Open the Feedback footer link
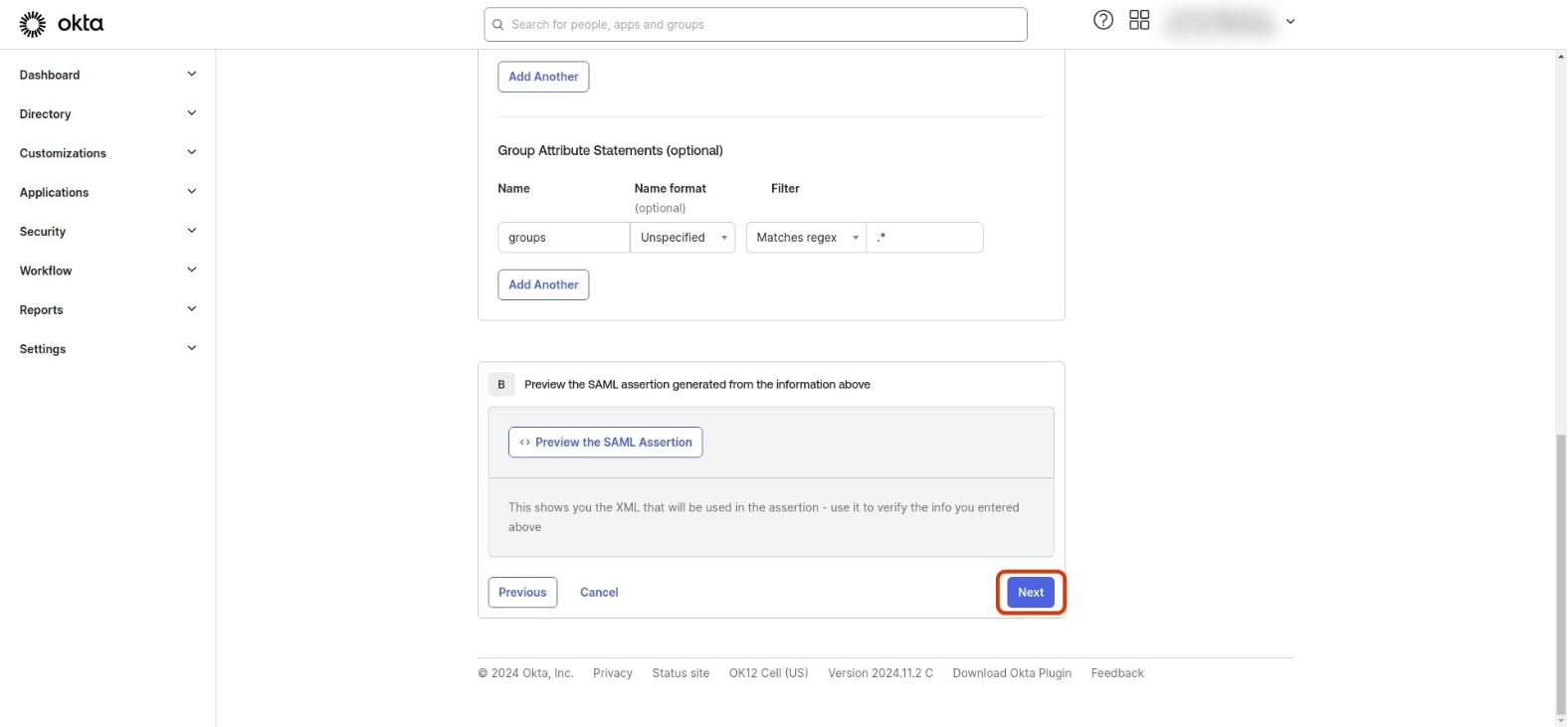 tap(1117, 673)
